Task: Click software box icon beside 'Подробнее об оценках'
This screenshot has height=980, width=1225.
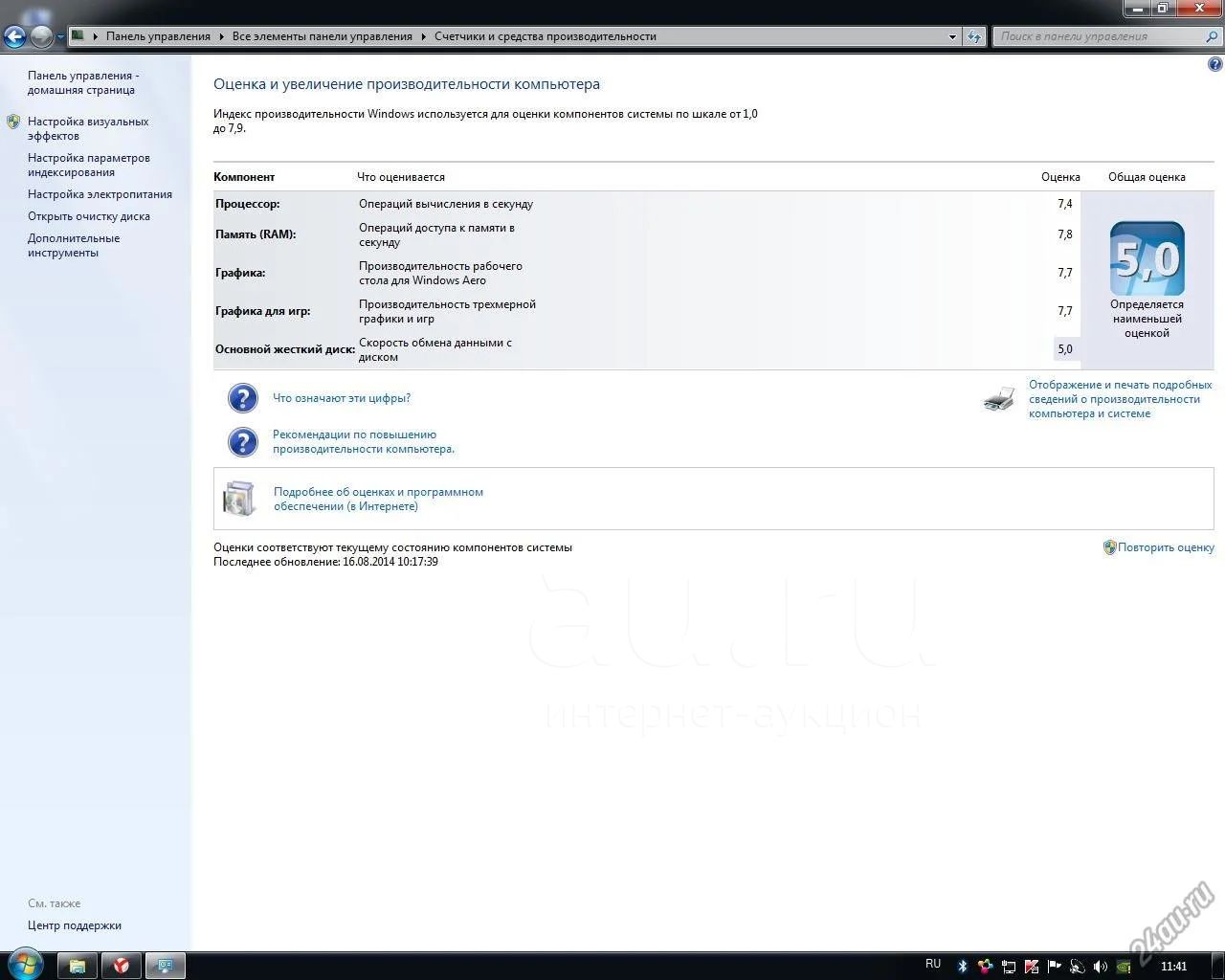Action: pos(240,499)
